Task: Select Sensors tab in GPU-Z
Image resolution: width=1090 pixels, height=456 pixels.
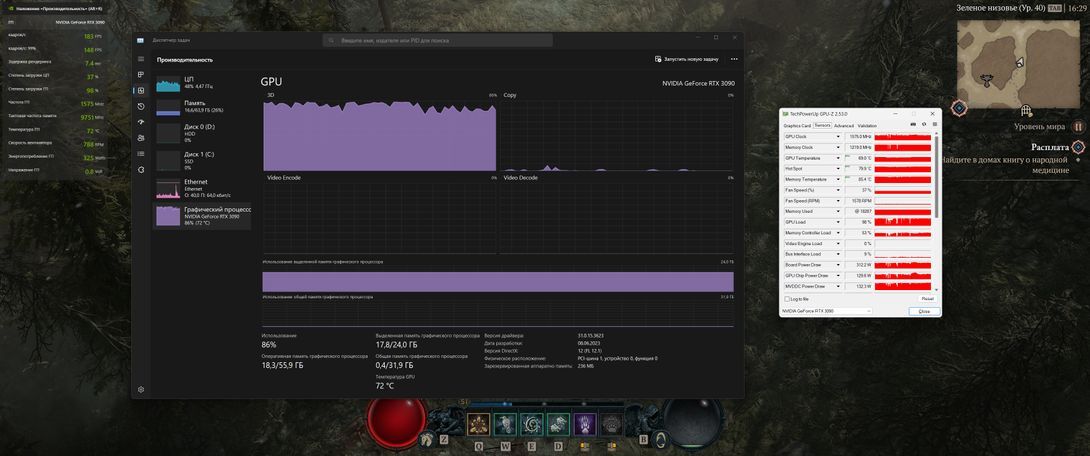Action: (x=822, y=126)
